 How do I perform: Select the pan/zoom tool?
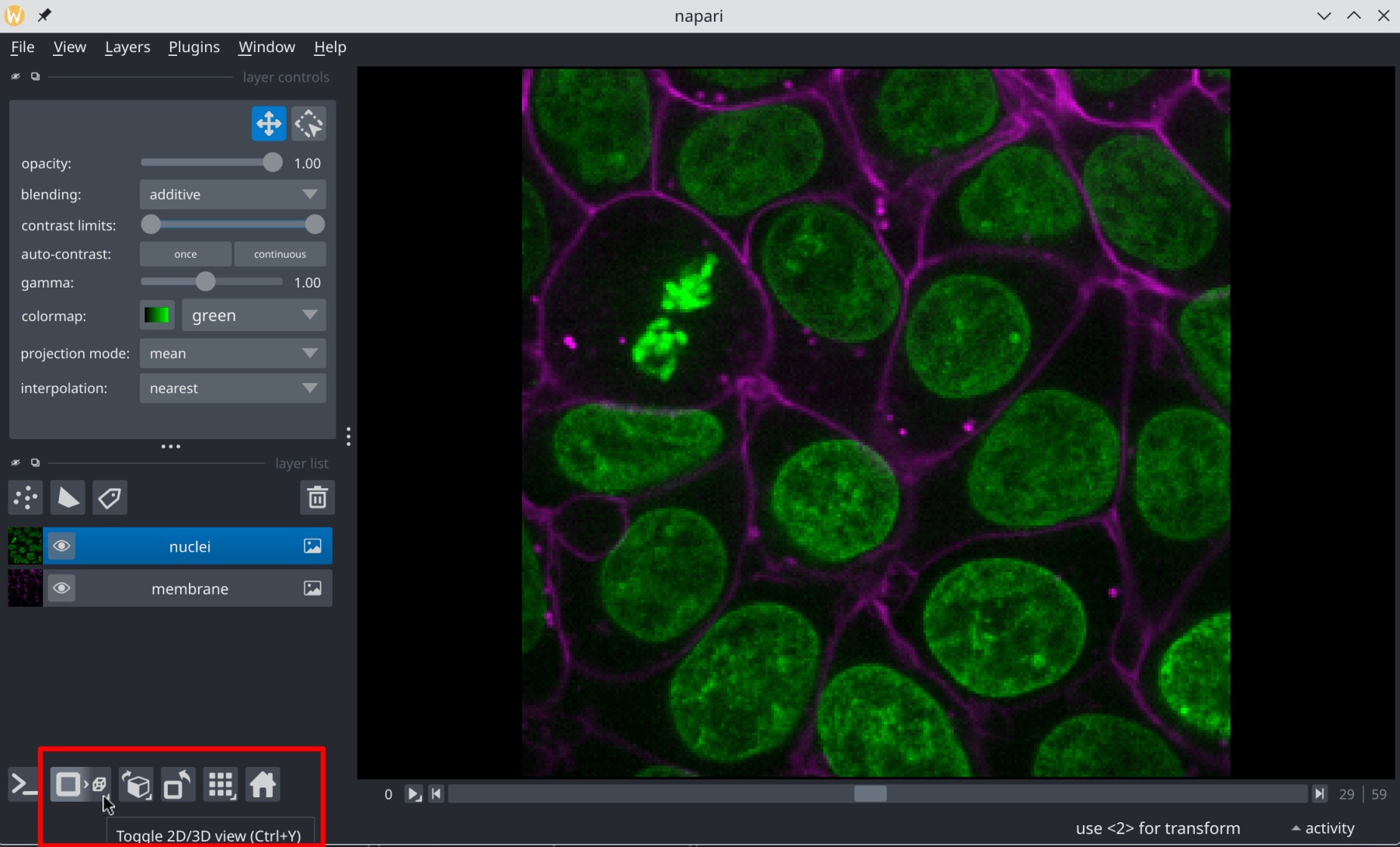pos(269,123)
